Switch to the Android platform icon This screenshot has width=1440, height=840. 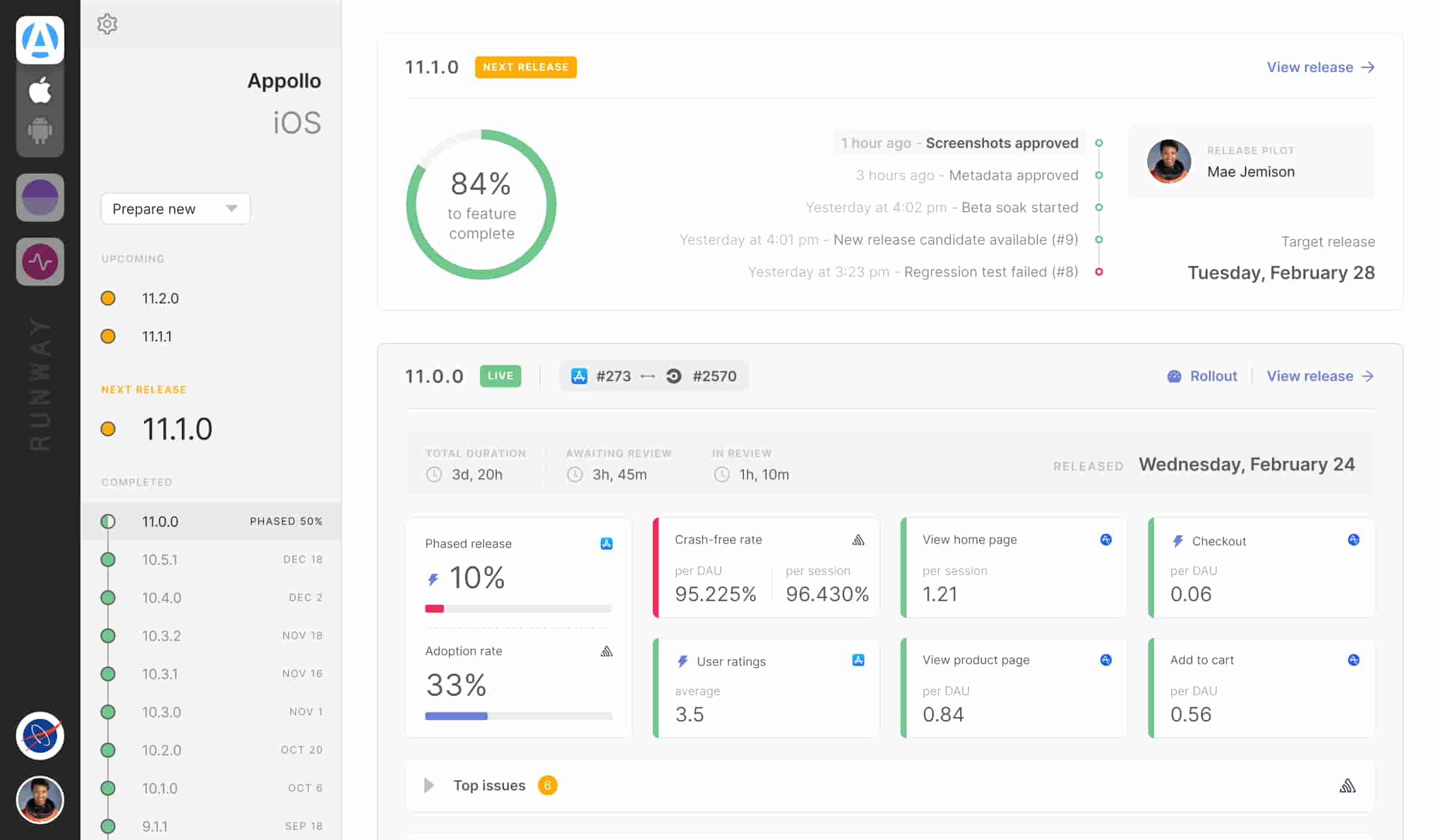pyautogui.click(x=40, y=130)
